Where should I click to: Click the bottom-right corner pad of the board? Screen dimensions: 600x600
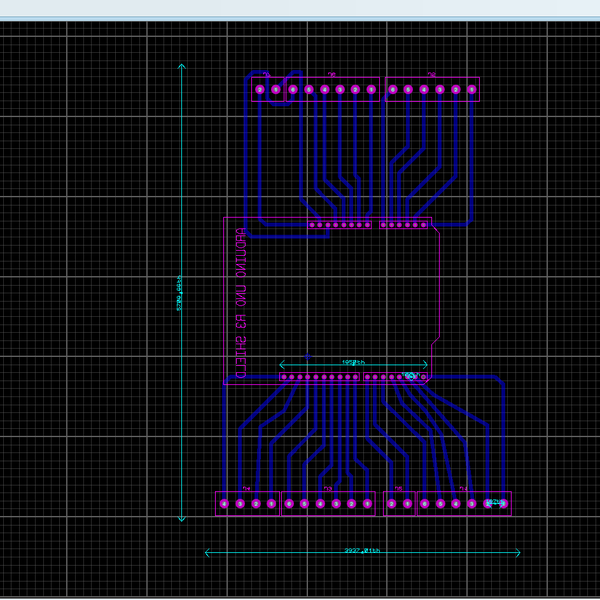pos(503,504)
